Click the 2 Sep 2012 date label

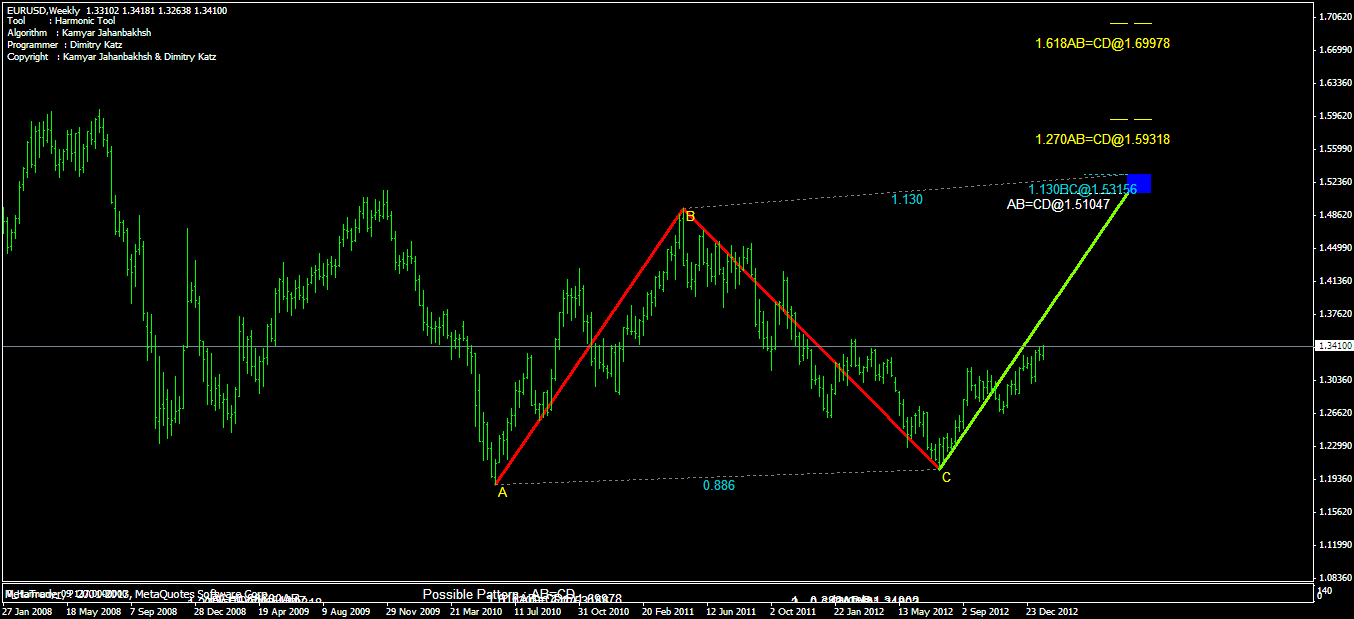pos(986,611)
